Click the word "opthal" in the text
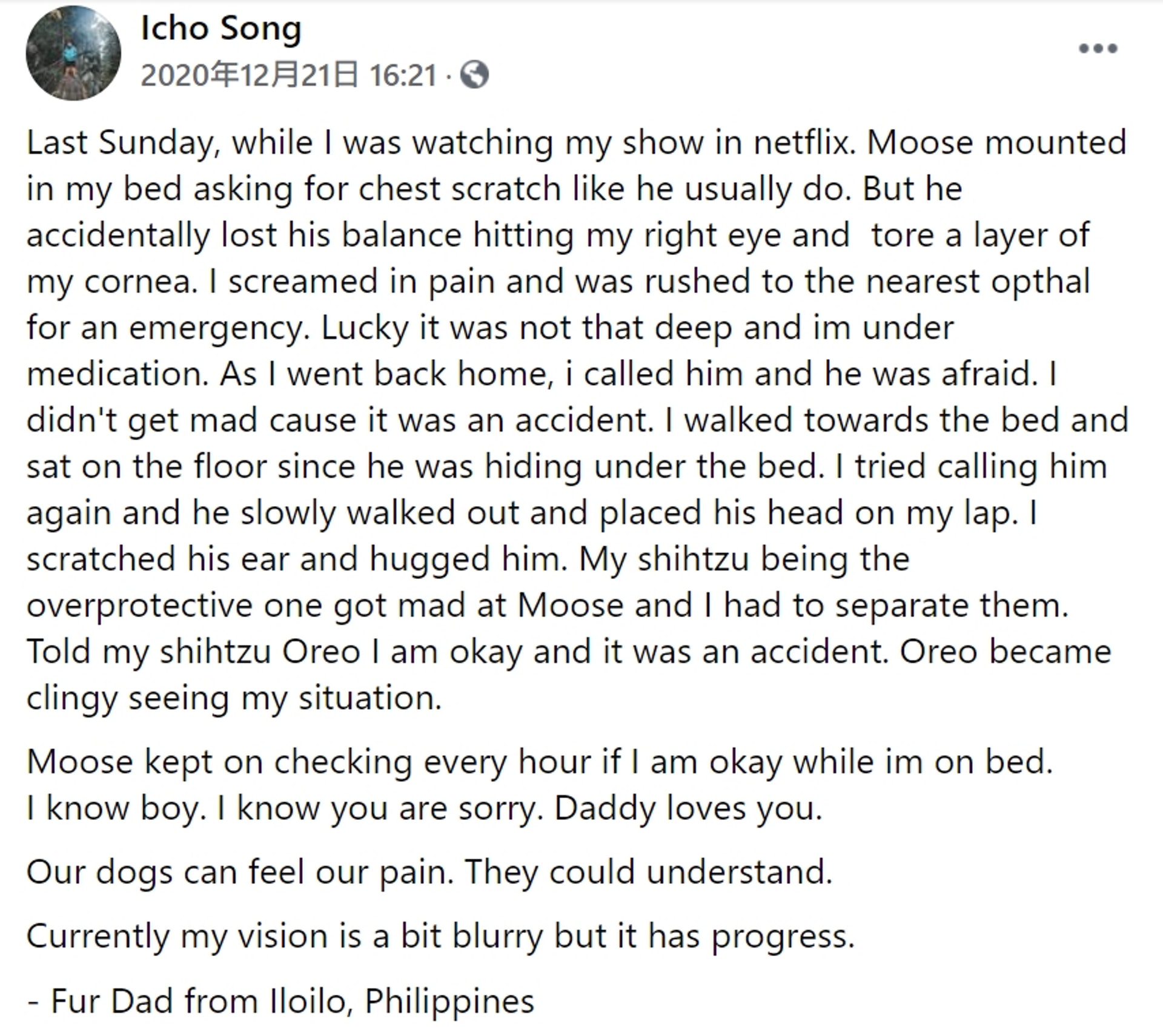This screenshot has height=1036, width=1163. tap(1041, 282)
